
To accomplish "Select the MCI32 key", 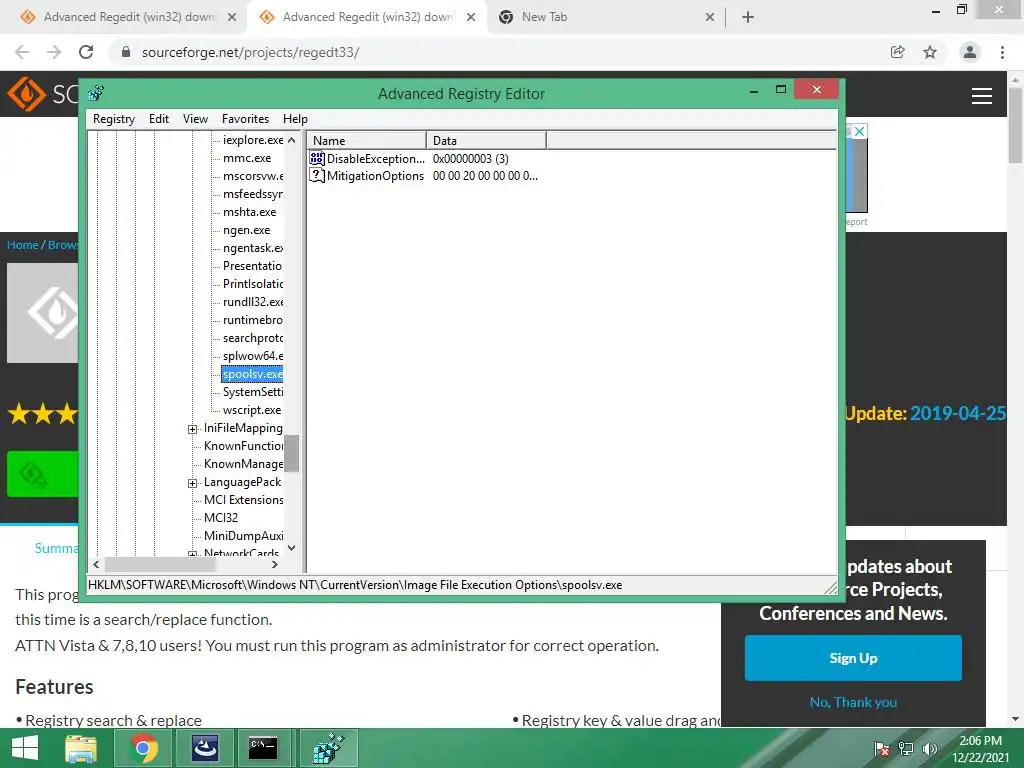I will pos(221,518).
